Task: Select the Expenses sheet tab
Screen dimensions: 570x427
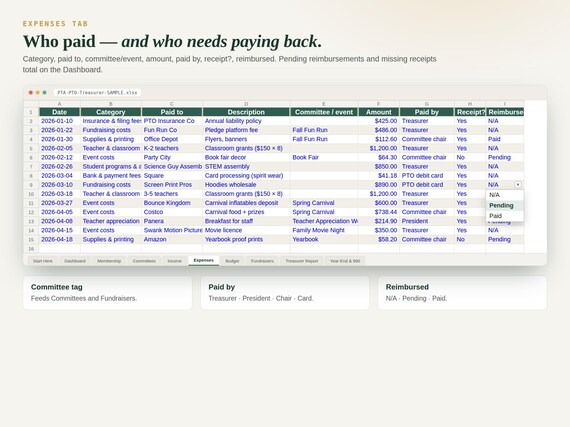Action: [x=204, y=261]
